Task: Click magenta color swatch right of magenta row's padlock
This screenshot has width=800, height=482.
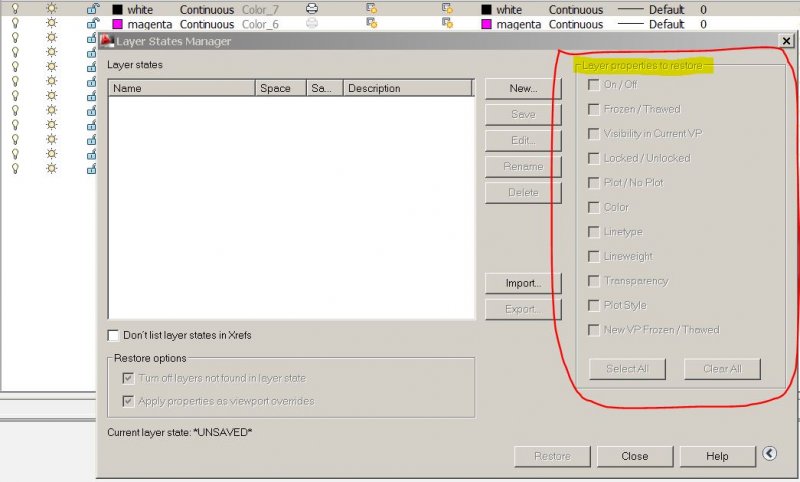Action: 117,24
